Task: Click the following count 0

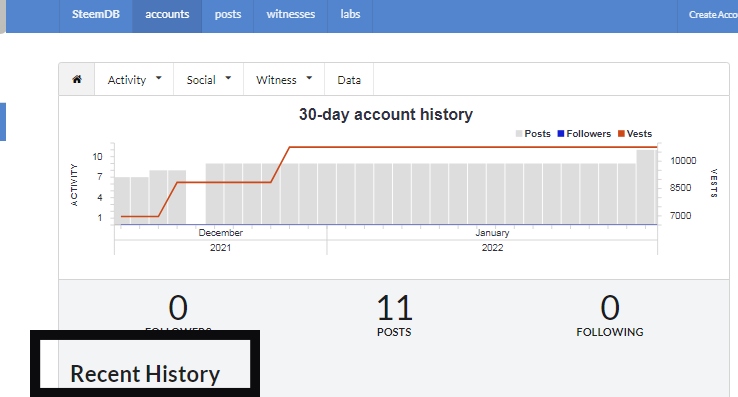Action: click(x=610, y=308)
